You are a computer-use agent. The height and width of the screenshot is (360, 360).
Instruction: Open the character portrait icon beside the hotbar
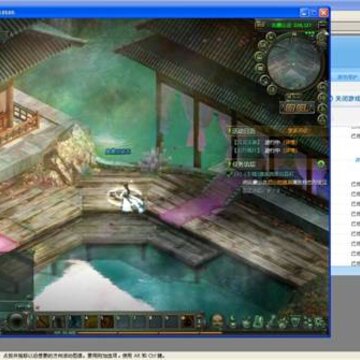[x=217, y=321]
